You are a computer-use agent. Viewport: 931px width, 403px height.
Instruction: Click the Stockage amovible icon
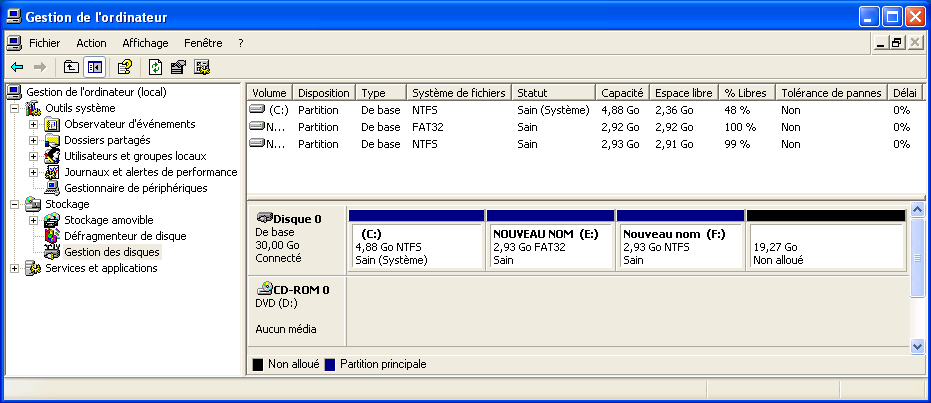pos(52,220)
